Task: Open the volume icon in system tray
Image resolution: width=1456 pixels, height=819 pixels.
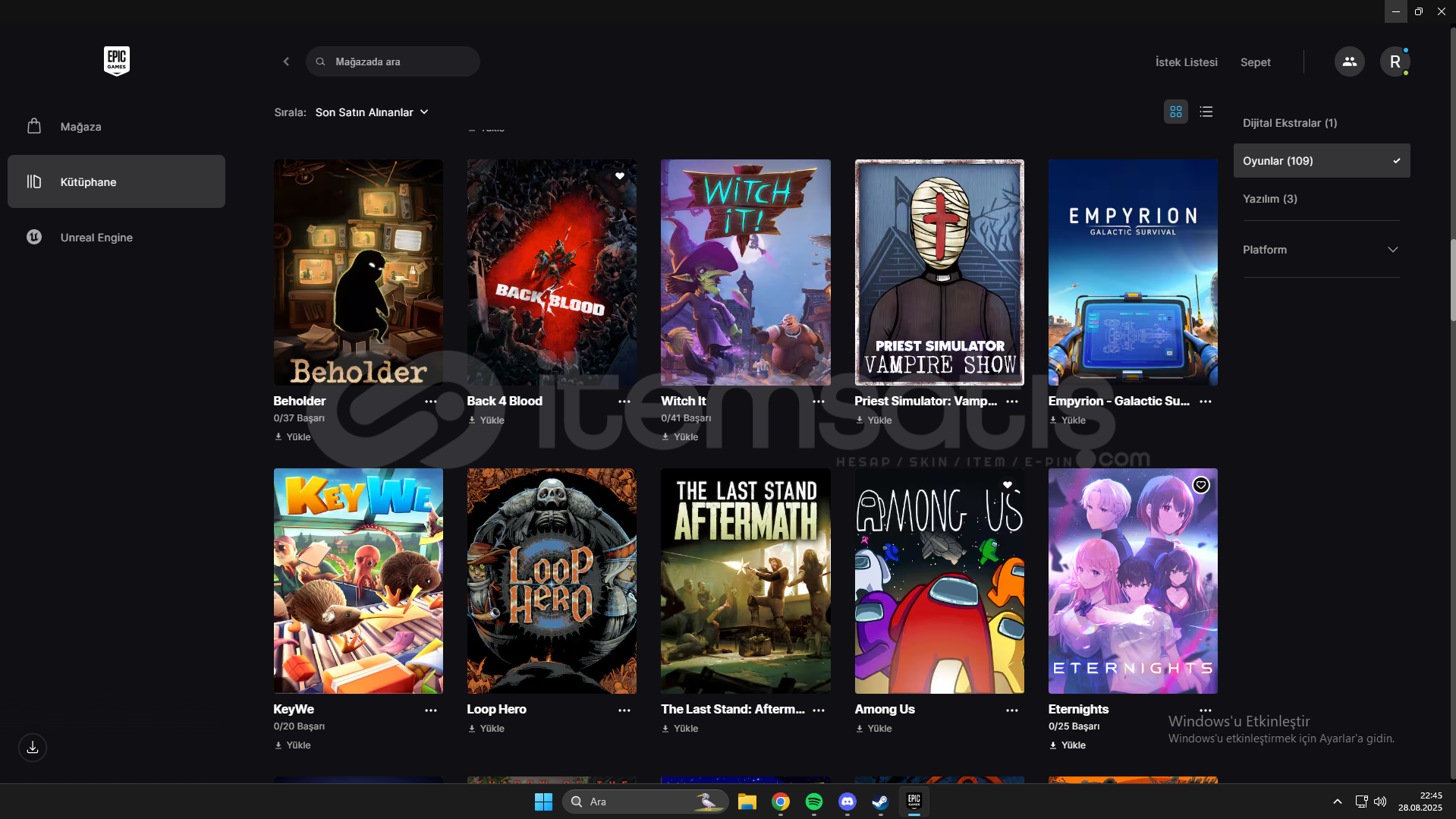Action: point(1379,802)
